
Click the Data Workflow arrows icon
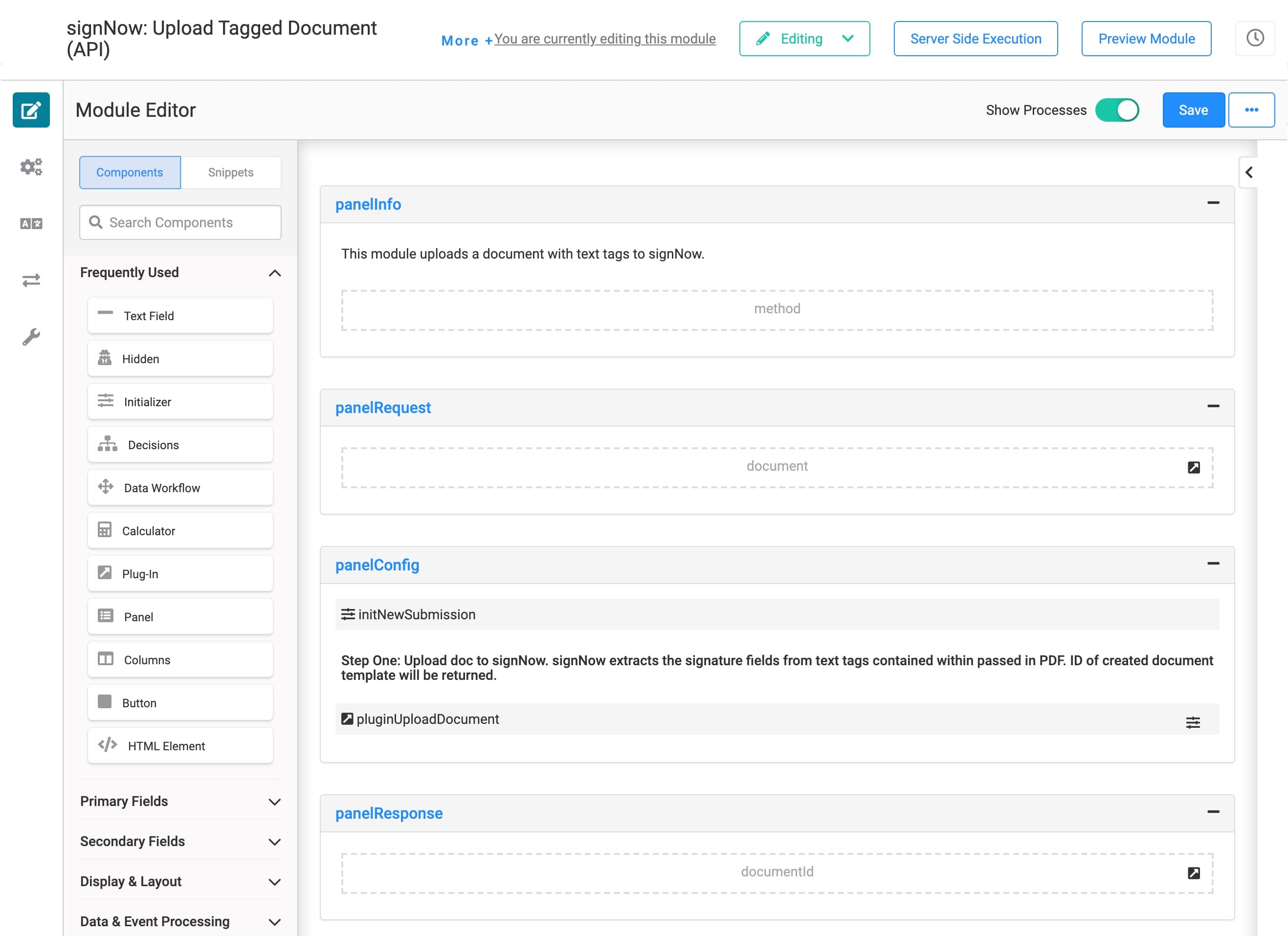coord(106,487)
